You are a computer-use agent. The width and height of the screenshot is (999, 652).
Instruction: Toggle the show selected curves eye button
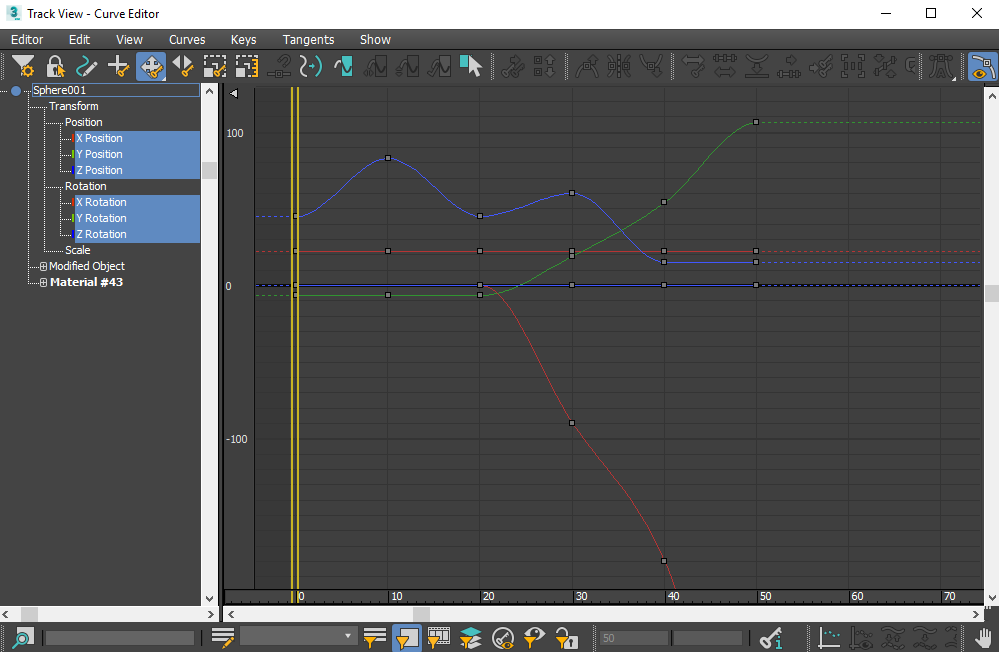pyautogui.click(x=982, y=66)
